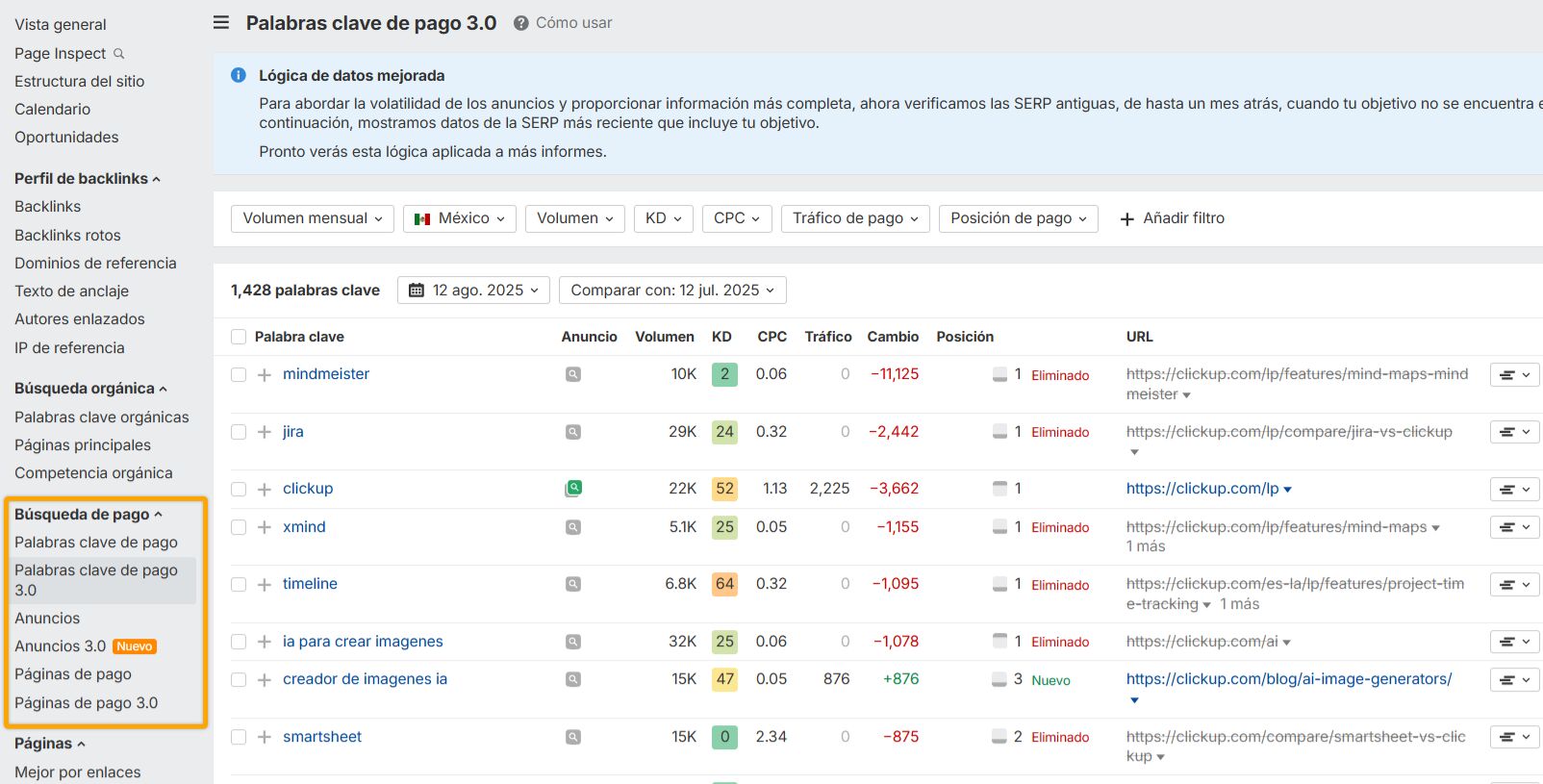The height and width of the screenshot is (784, 1543).
Task: Open the Comparar con: 12 jul. 2025 dropdown
Action: (672, 291)
